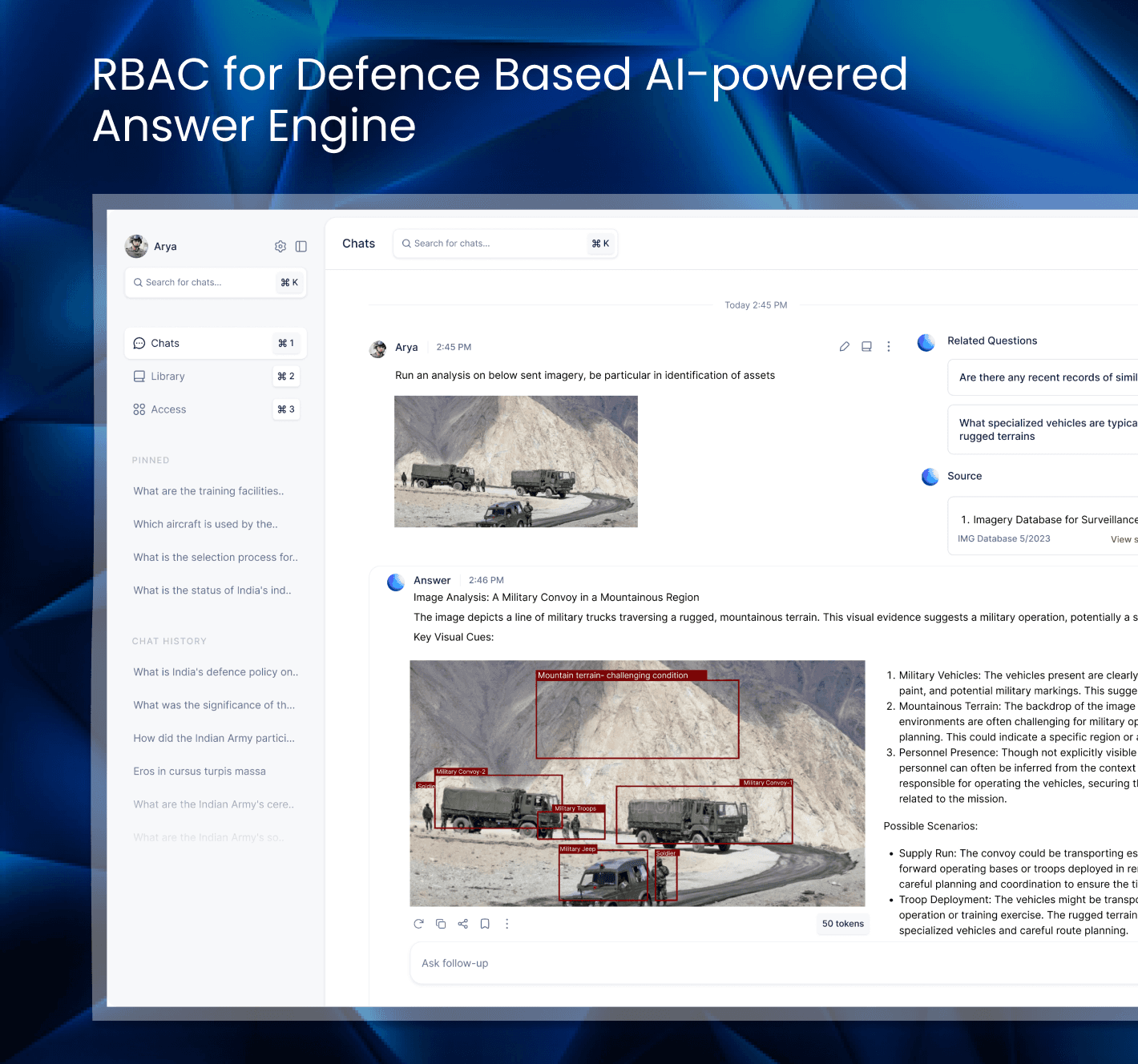Save Arya's message to library icon
The image size is (1138, 1064).
[866, 347]
